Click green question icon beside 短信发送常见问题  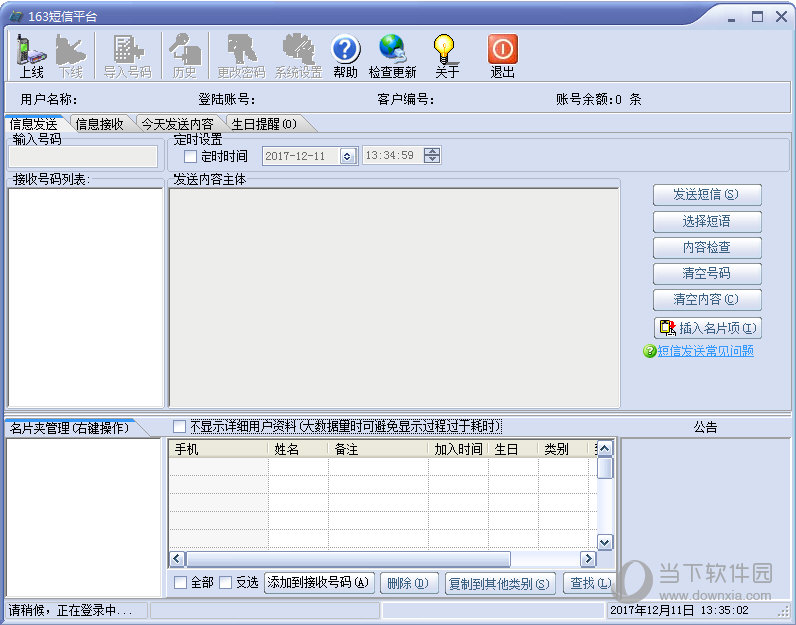click(x=649, y=351)
